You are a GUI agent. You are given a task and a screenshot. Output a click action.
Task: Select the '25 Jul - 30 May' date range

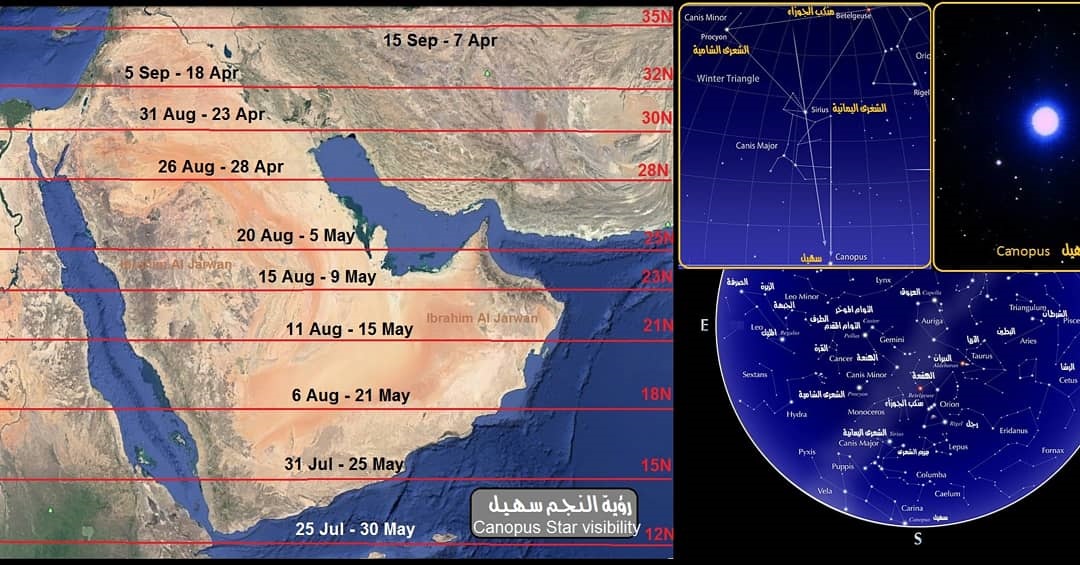click(x=355, y=530)
